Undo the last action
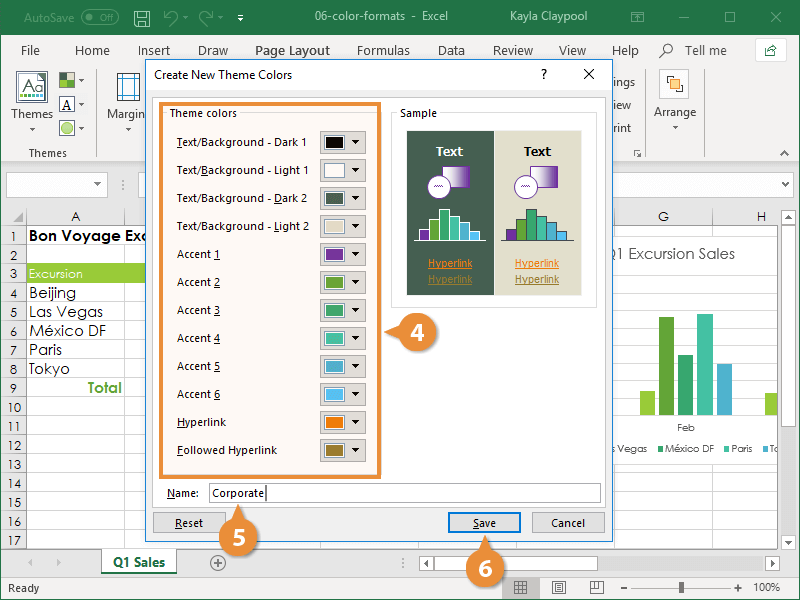 pos(169,16)
